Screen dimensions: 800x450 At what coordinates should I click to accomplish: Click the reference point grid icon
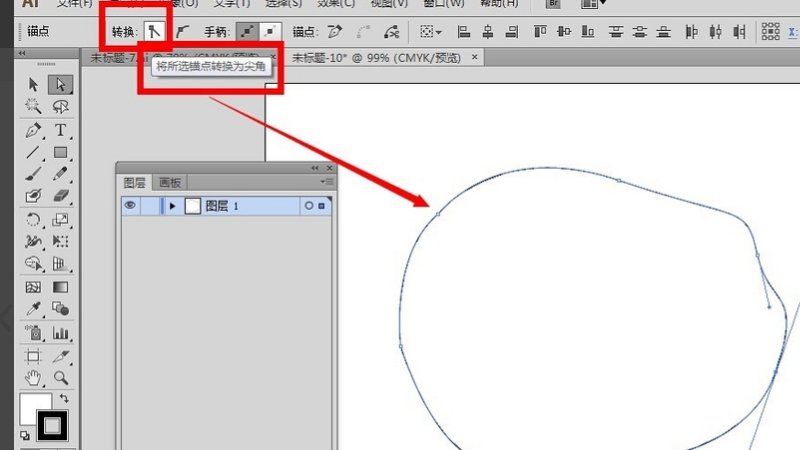pyautogui.click(x=770, y=32)
